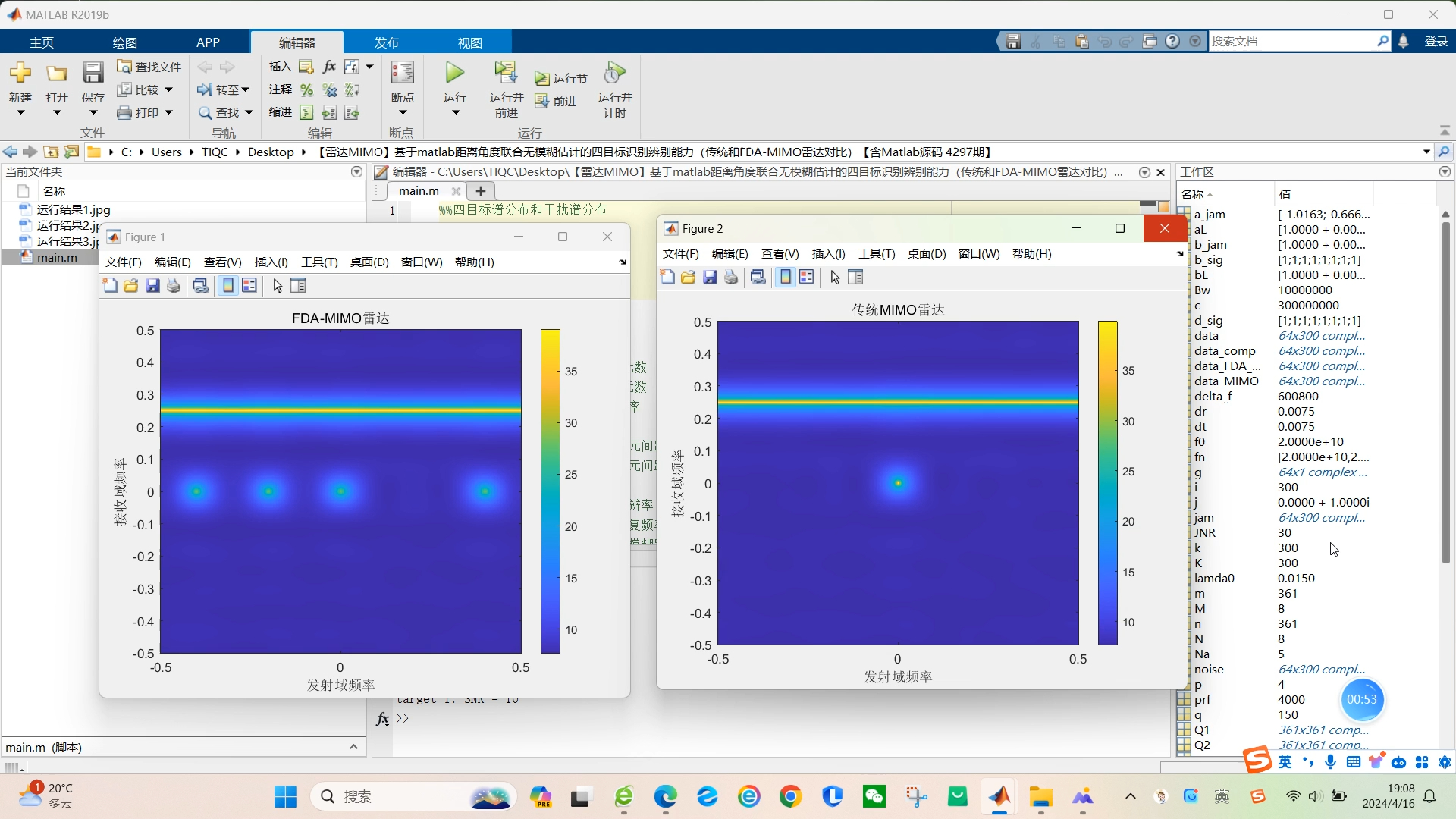Viewport: 1456px width, 819px height.
Task: Open Tools (工具) menu in Figure 2
Action: (876, 254)
